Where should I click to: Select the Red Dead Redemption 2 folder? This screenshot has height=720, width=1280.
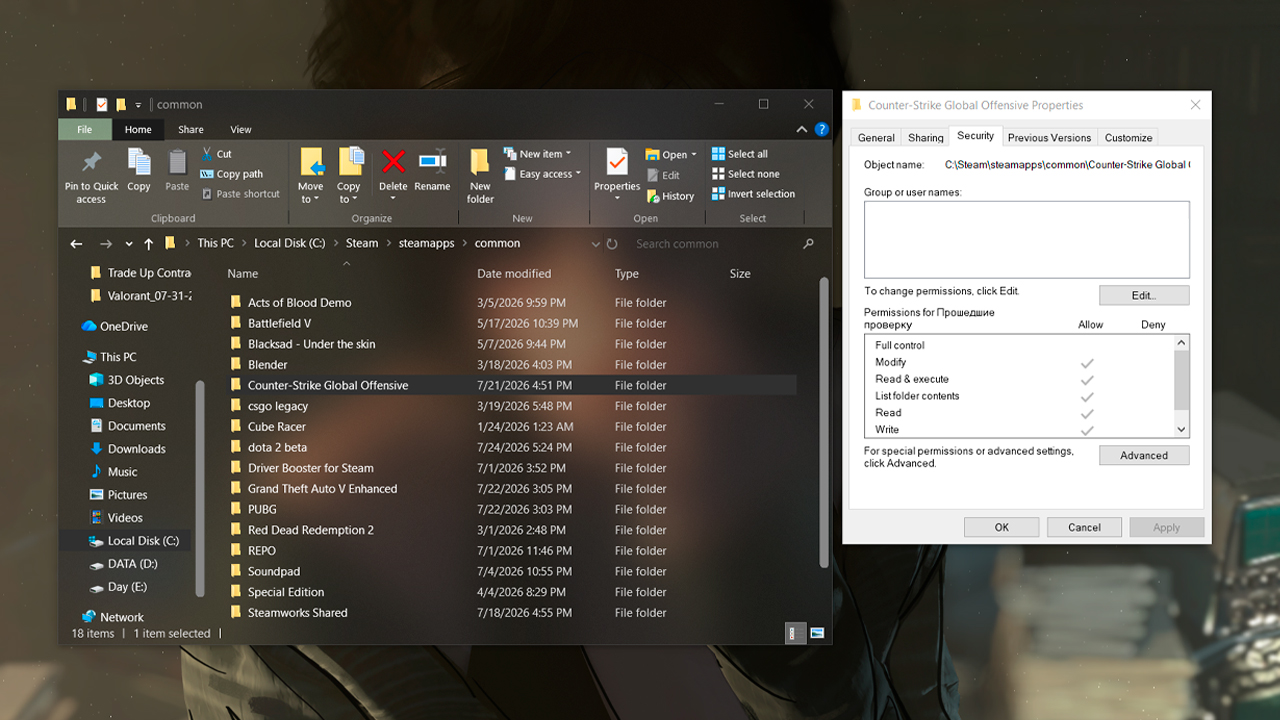pos(310,530)
